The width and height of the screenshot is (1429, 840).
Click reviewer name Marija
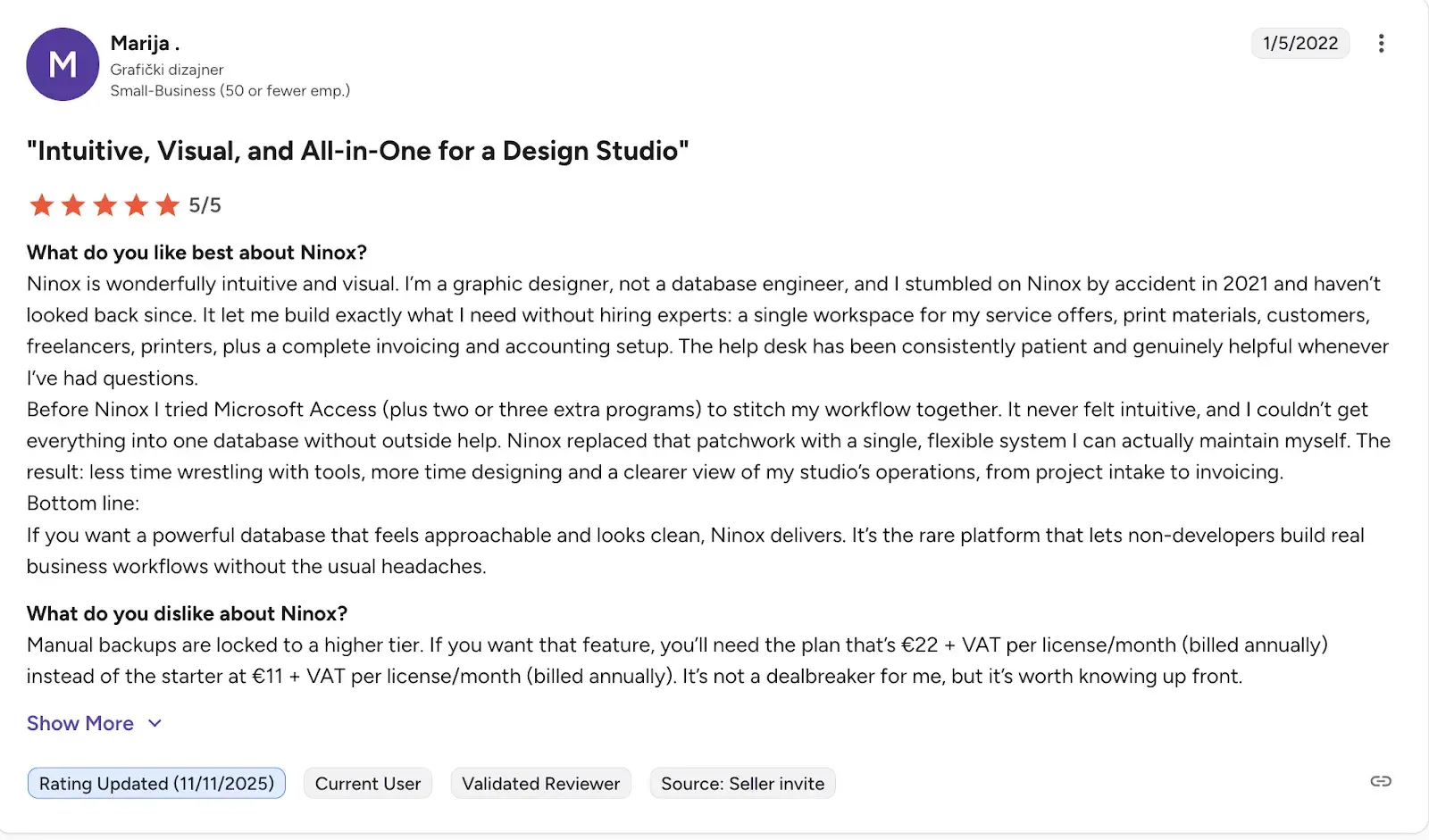click(140, 43)
